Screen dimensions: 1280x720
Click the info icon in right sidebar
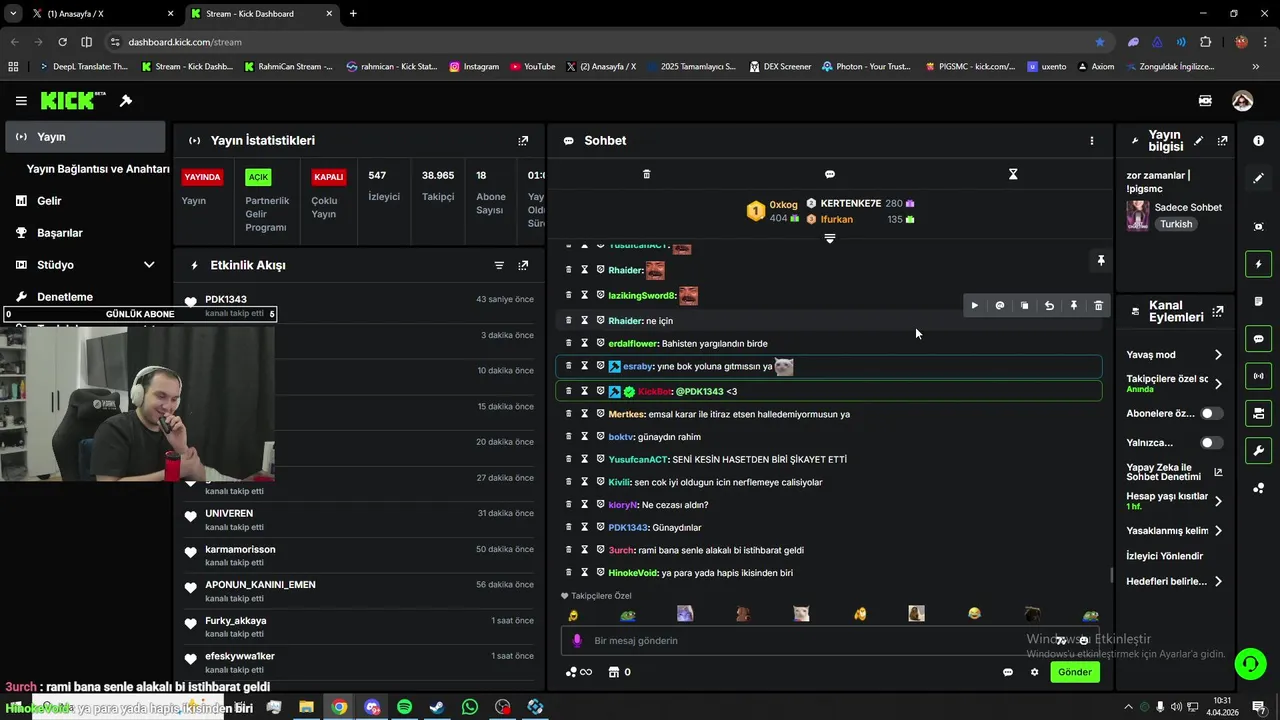[1259, 141]
